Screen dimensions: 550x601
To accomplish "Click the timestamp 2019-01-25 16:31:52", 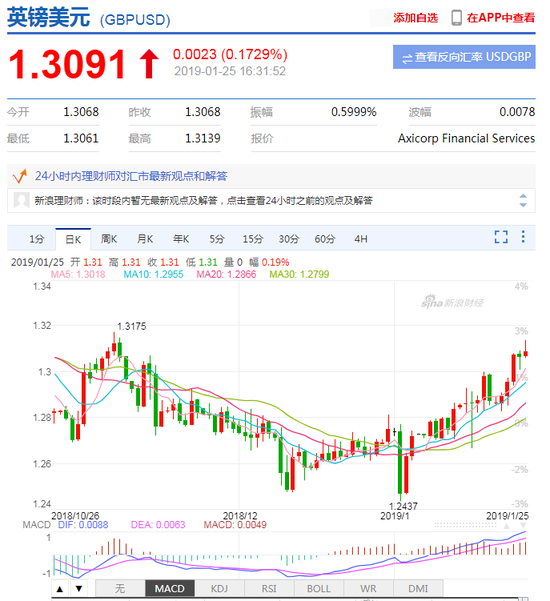I will tap(230, 71).
